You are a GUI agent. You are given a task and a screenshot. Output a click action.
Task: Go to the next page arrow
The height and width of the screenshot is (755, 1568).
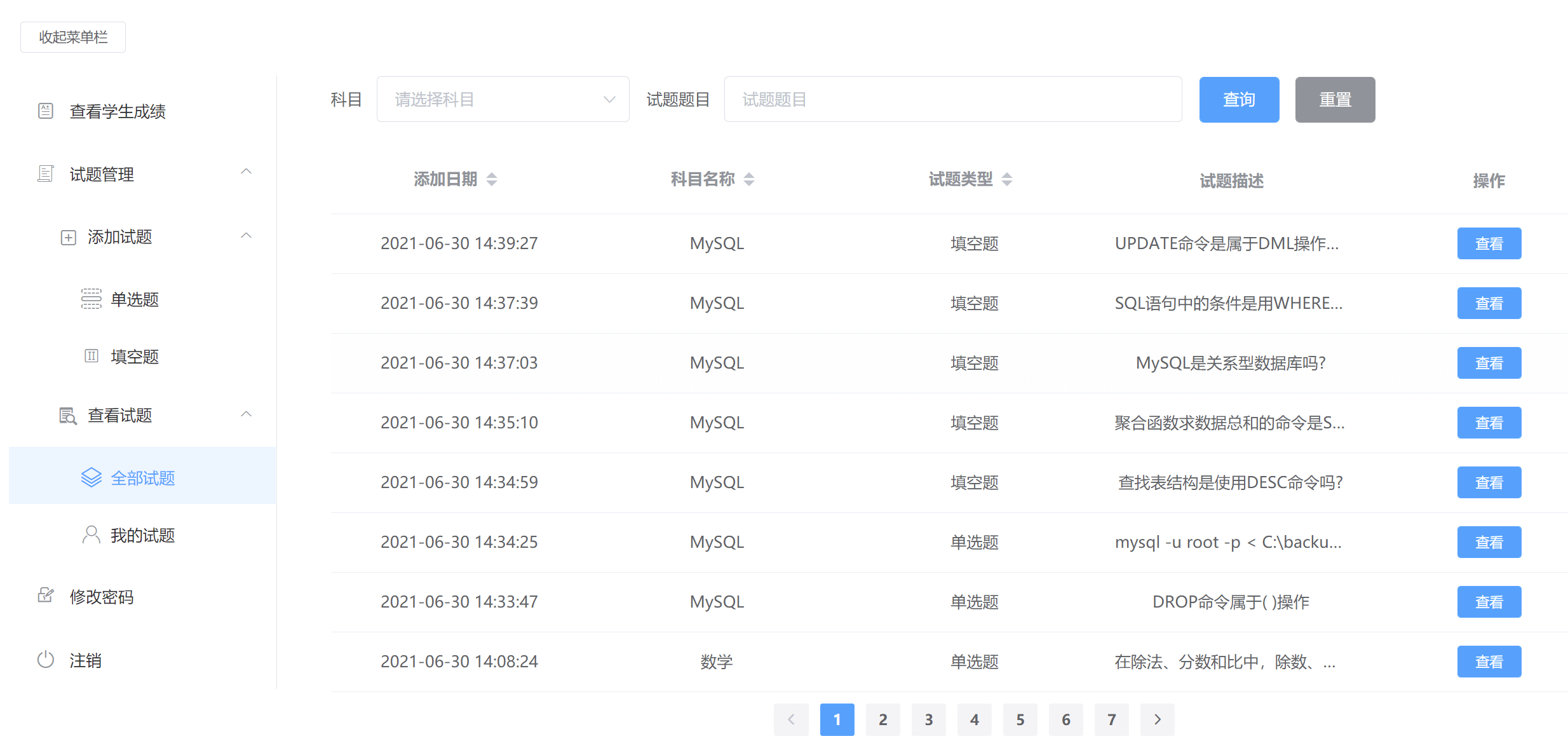pos(1158,719)
